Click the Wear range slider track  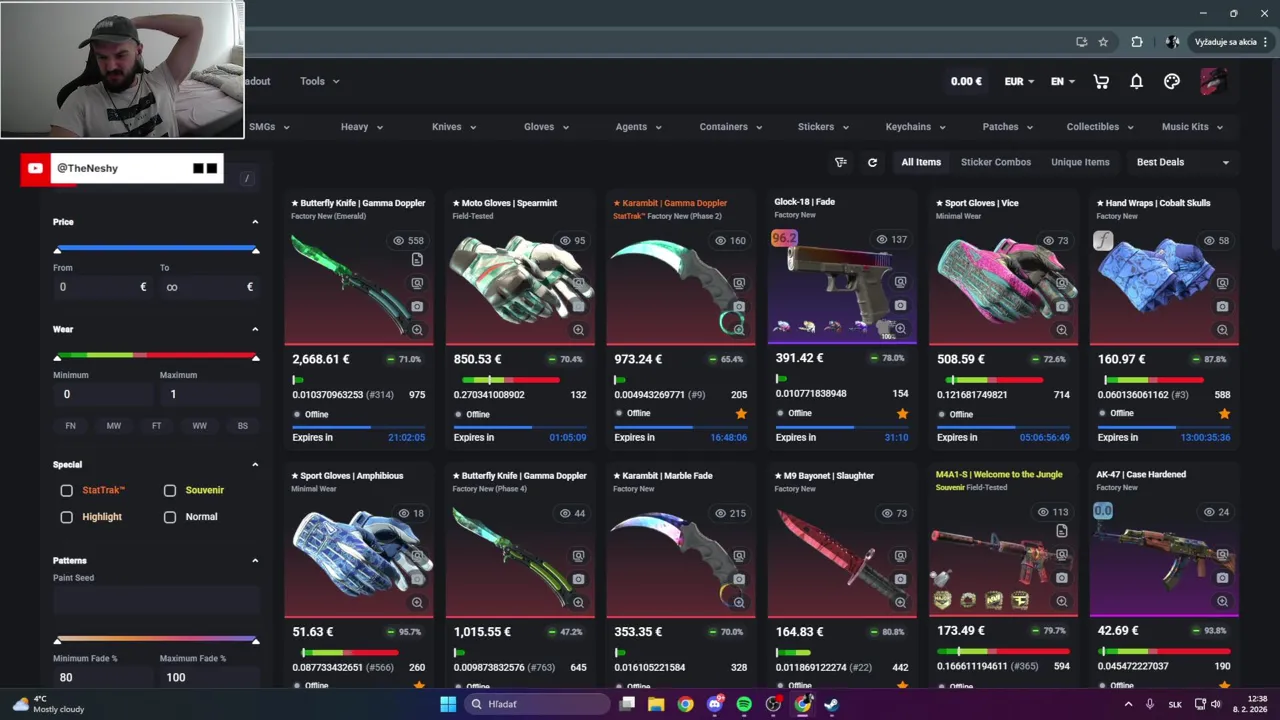tap(156, 356)
